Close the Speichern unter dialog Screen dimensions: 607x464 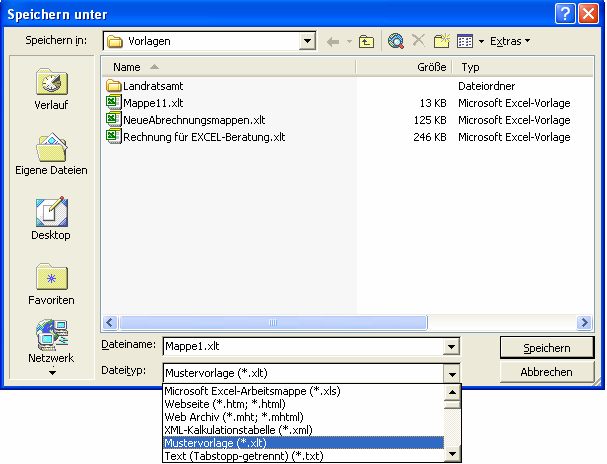(588, 14)
